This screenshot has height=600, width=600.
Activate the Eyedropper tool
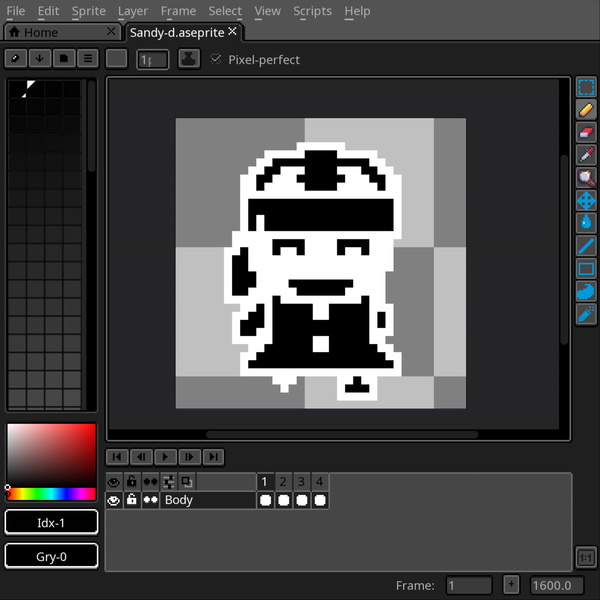[x=587, y=155]
